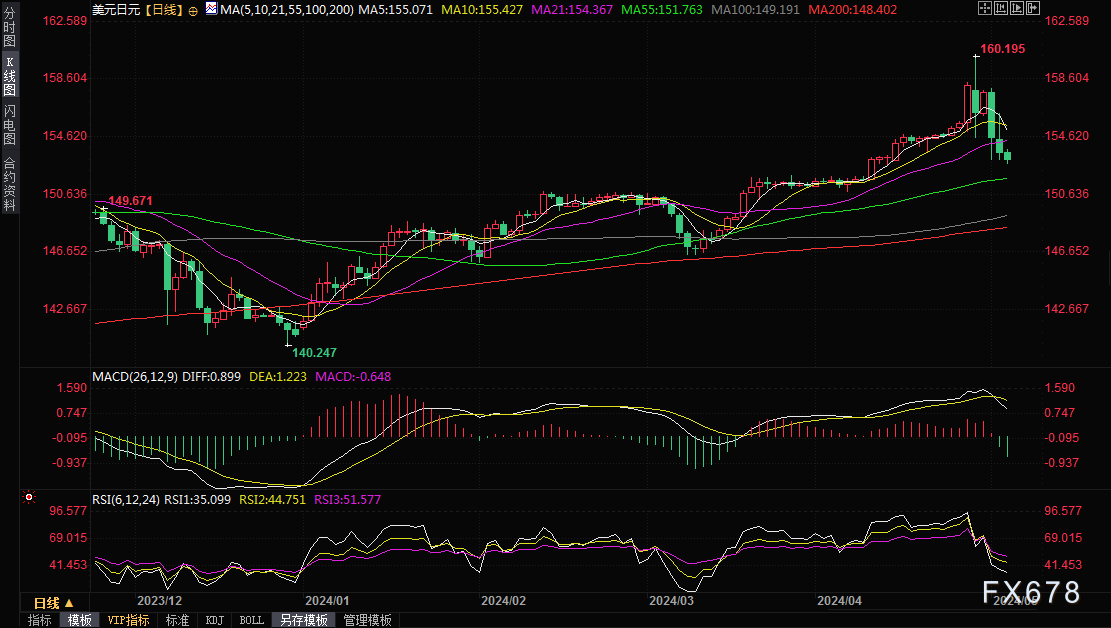Click the circled plus icon beside 日线
Screen dimensions: 1111x628
tap(193, 11)
